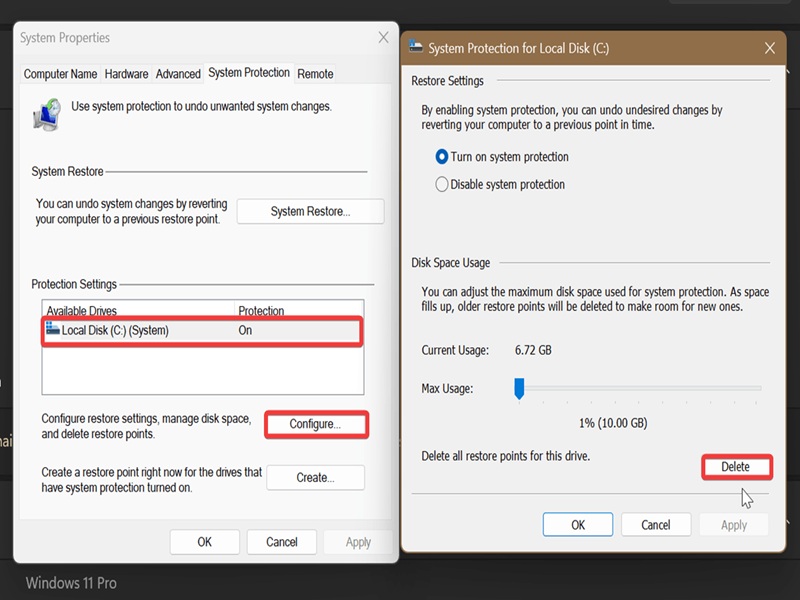Select Turn on system protection
Image resolution: width=800 pixels, height=600 pixels.
point(441,157)
